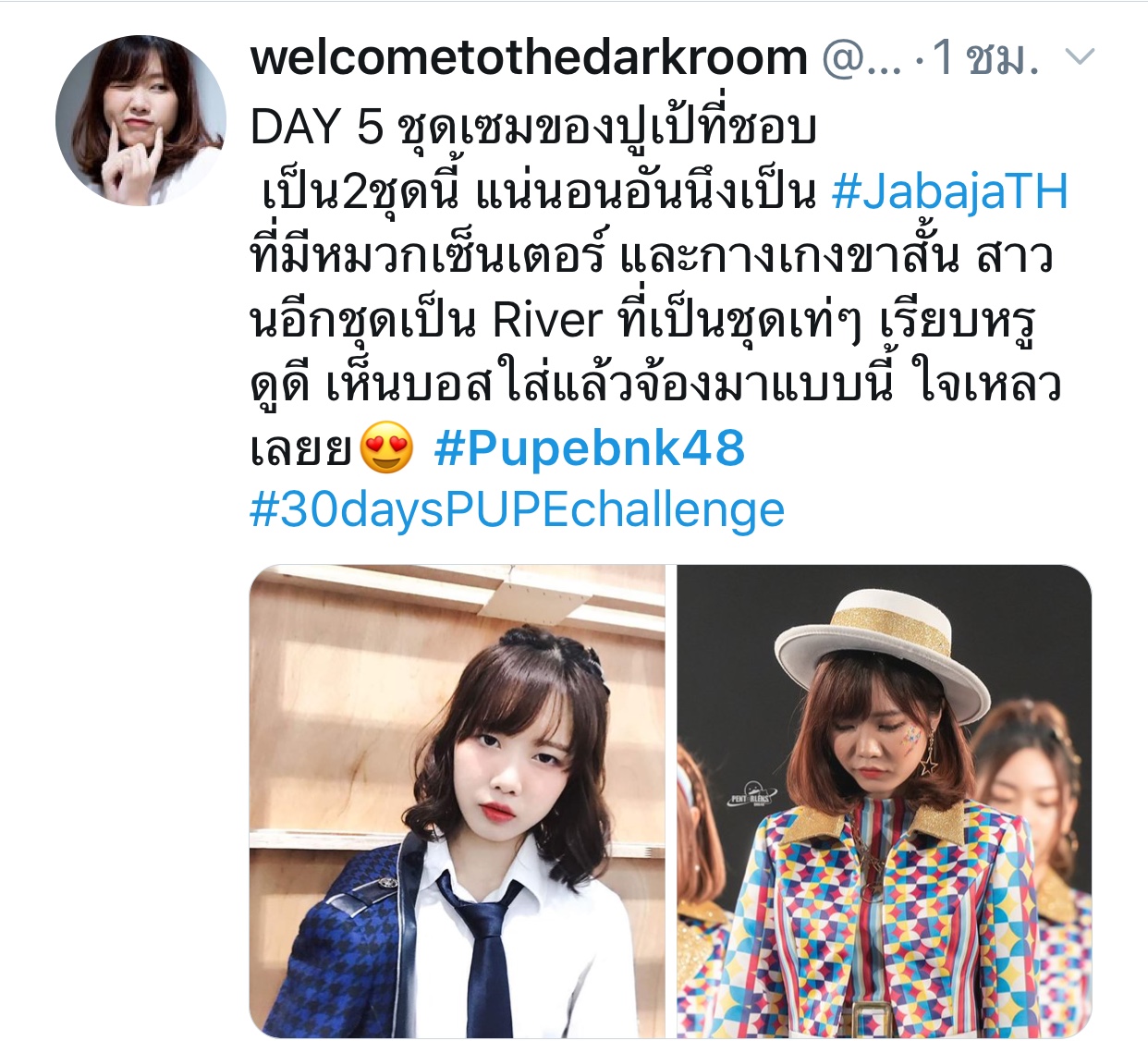Open tweet details from the DAY 5 line

533,128
